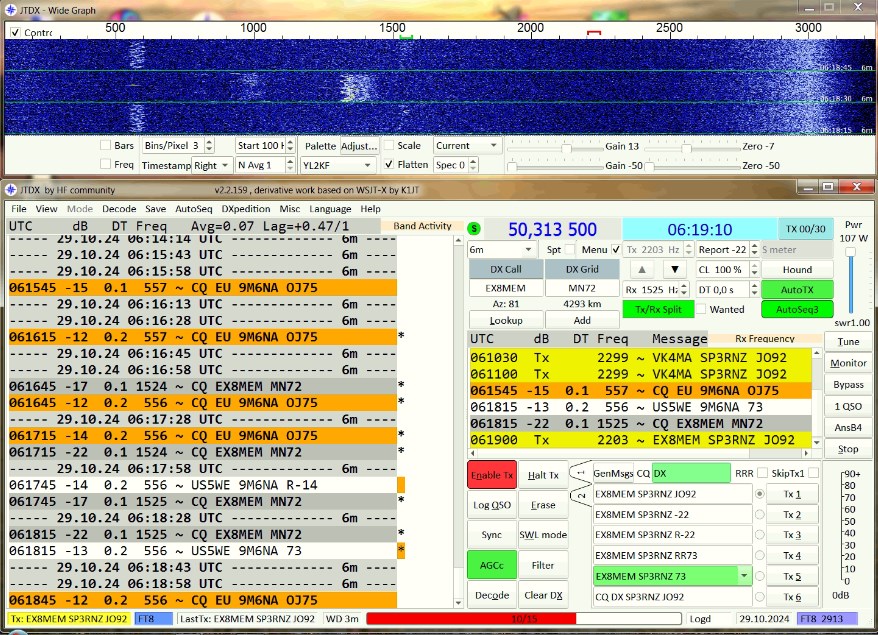Click the Log QSO button

(492, 505)
